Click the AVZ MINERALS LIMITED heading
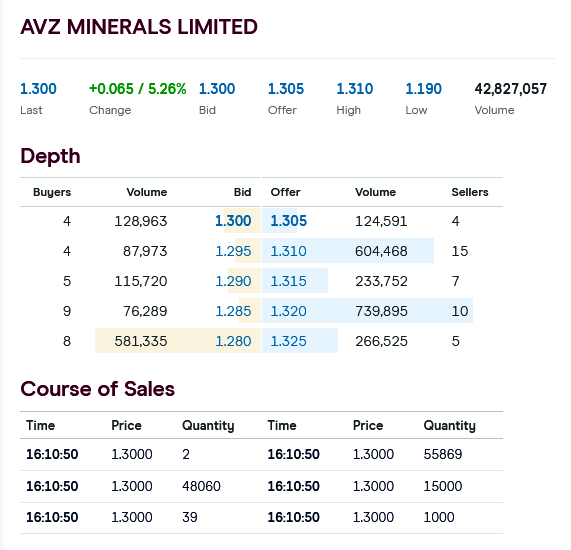 click(x=139, y=27)
